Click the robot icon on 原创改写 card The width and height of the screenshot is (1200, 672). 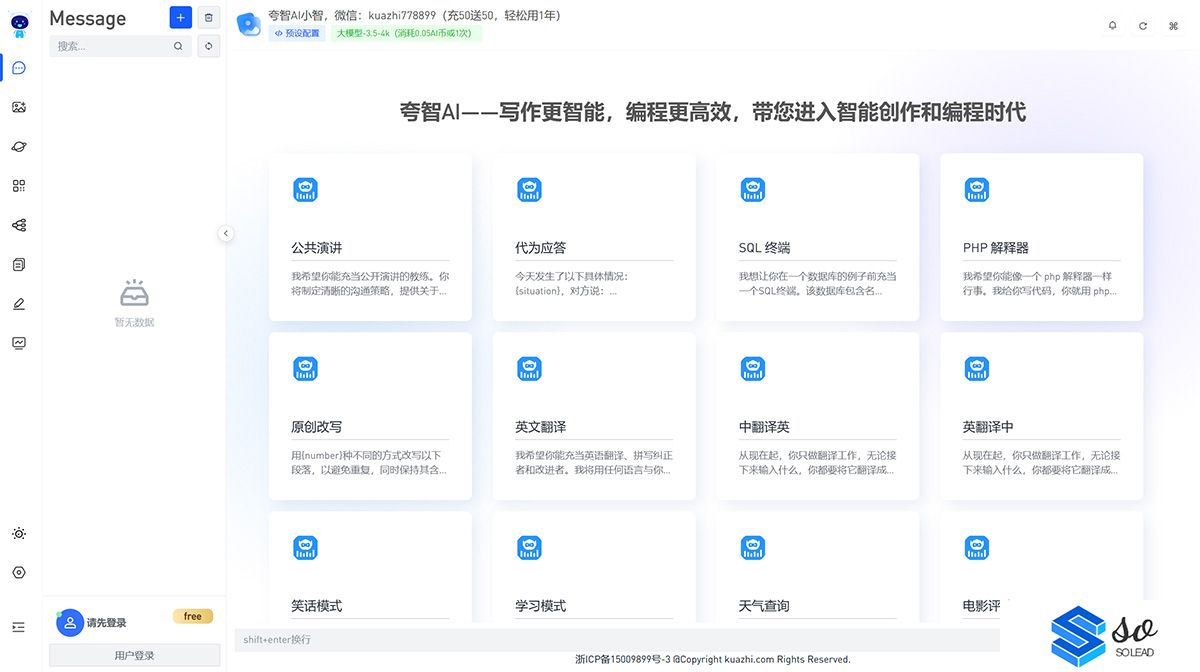(305, 369)
